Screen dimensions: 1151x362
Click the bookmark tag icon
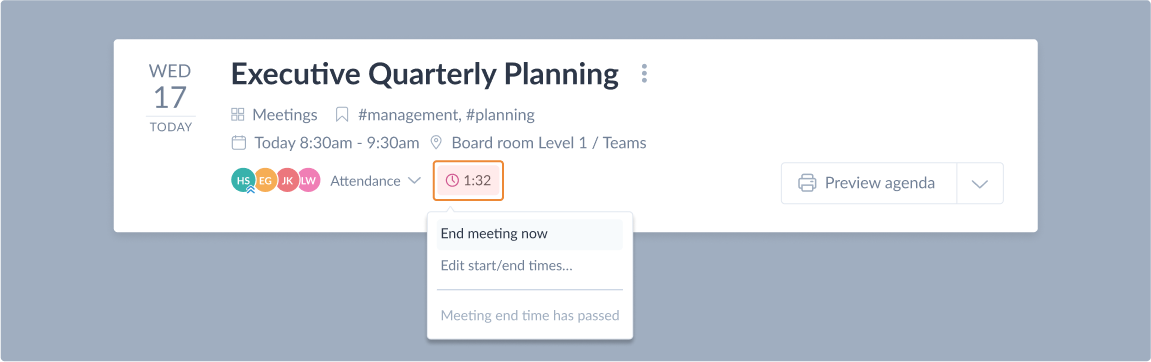pos(341,115)
